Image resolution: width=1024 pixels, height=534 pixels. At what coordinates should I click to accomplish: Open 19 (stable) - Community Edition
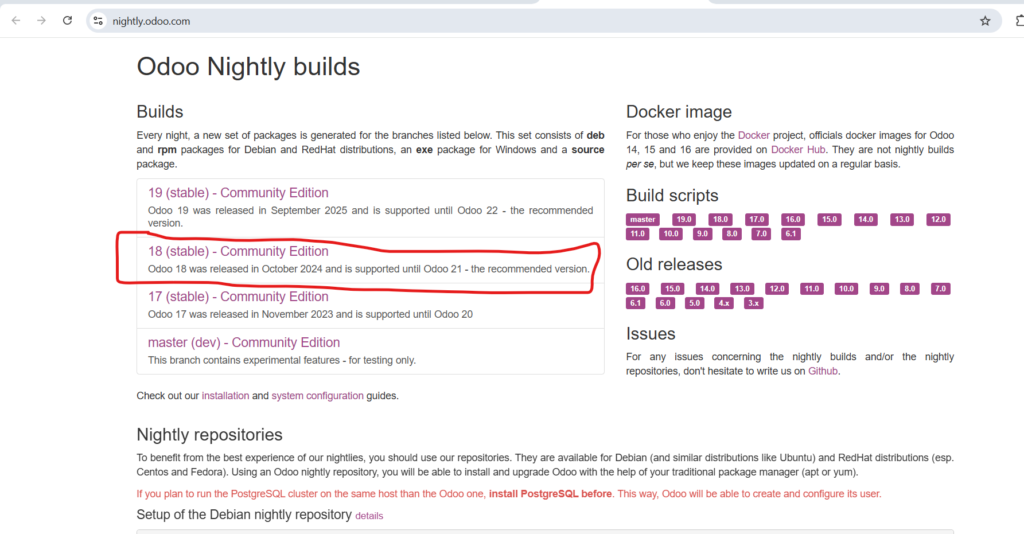(238, 193)
